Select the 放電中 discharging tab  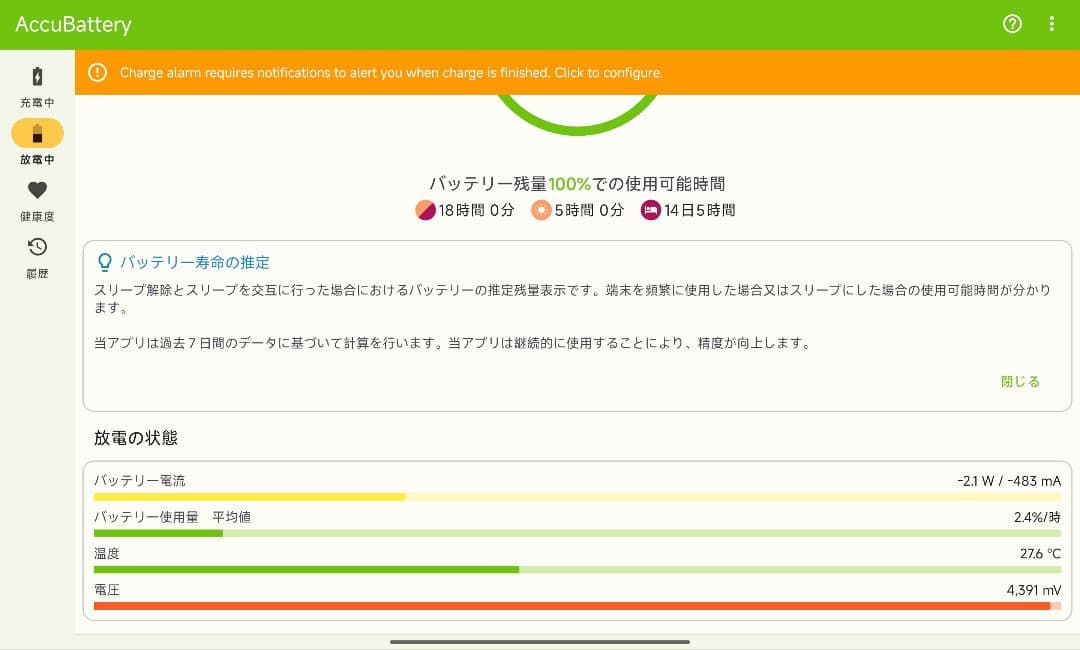point(37,142)
